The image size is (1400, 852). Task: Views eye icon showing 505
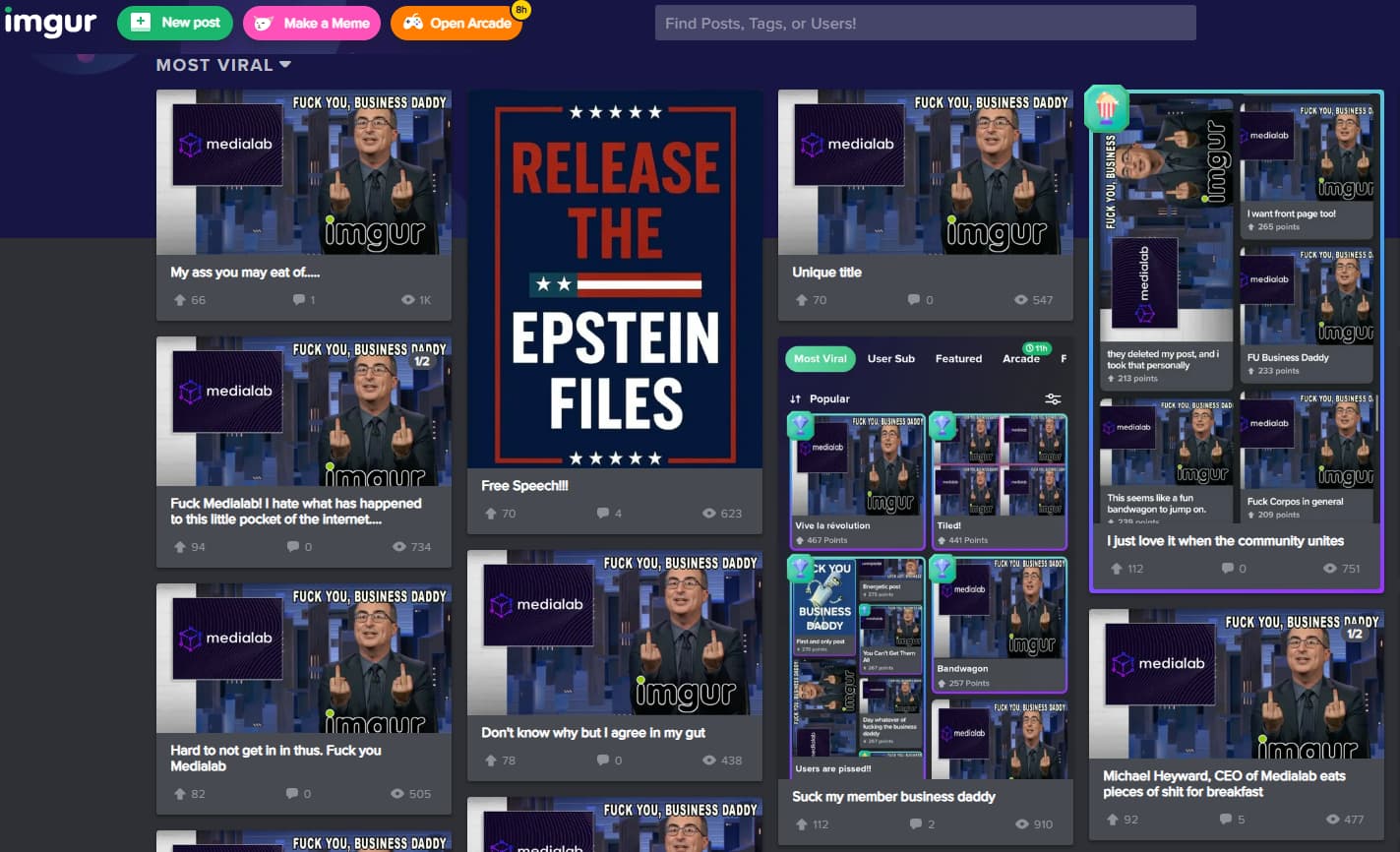tap(397, 794)
